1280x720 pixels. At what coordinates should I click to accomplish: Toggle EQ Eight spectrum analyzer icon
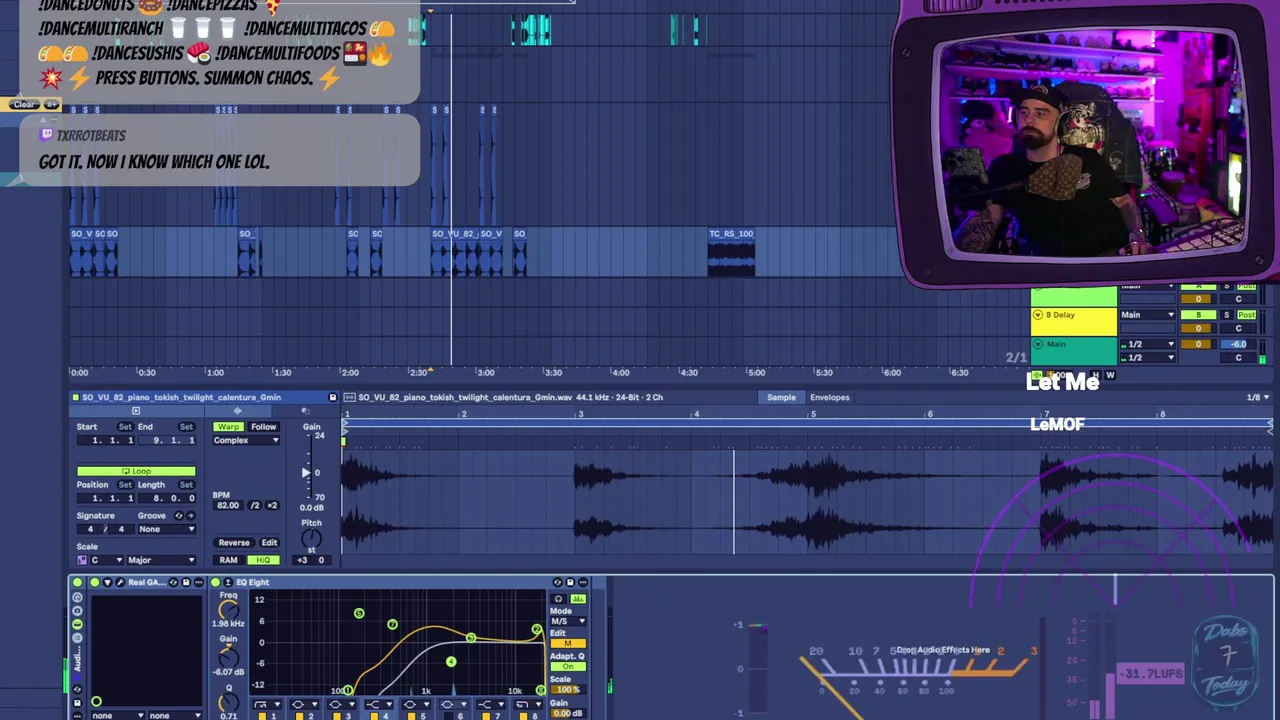pyautogui.click(x=577, y=599)
